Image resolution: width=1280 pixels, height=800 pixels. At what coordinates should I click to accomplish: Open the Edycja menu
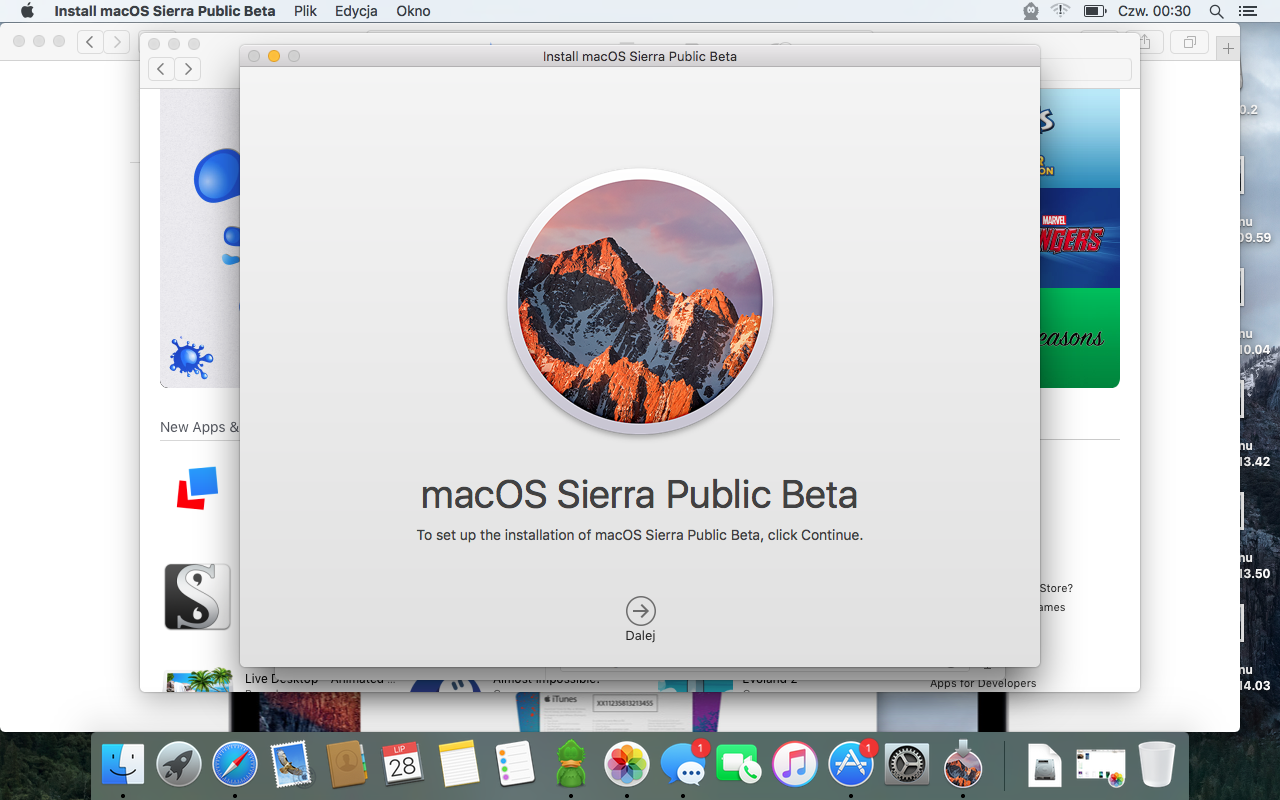(356, 11)
